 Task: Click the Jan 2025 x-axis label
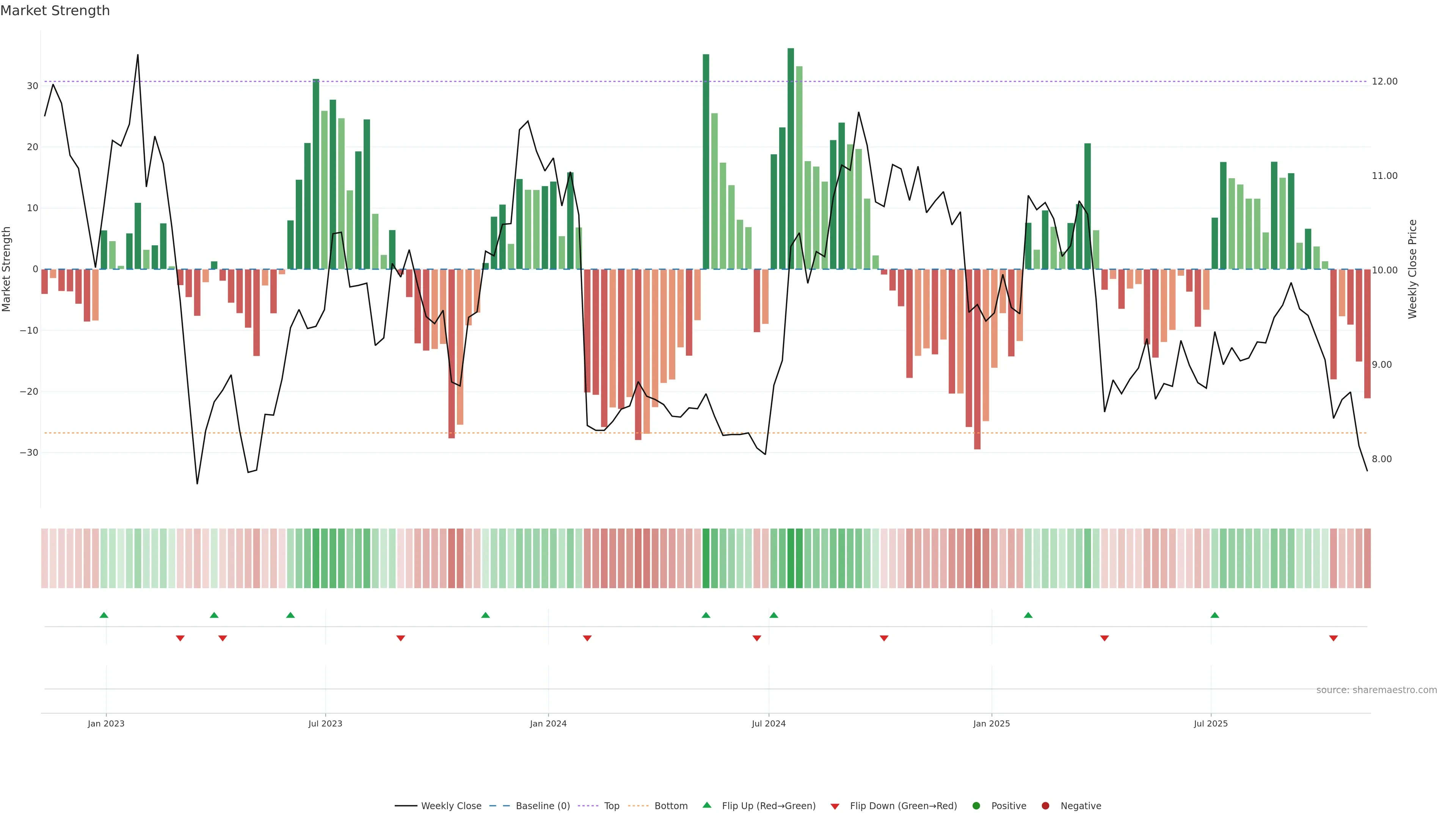(x=992, y=723)
